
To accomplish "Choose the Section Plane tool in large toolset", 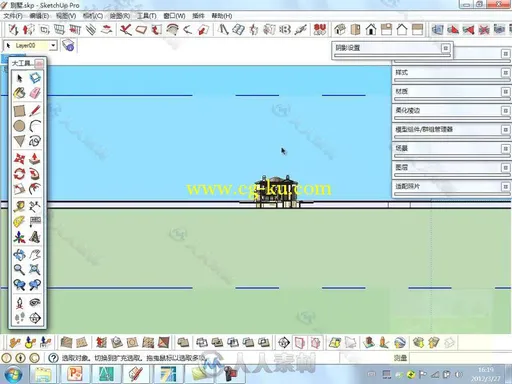I will point(35,317).
